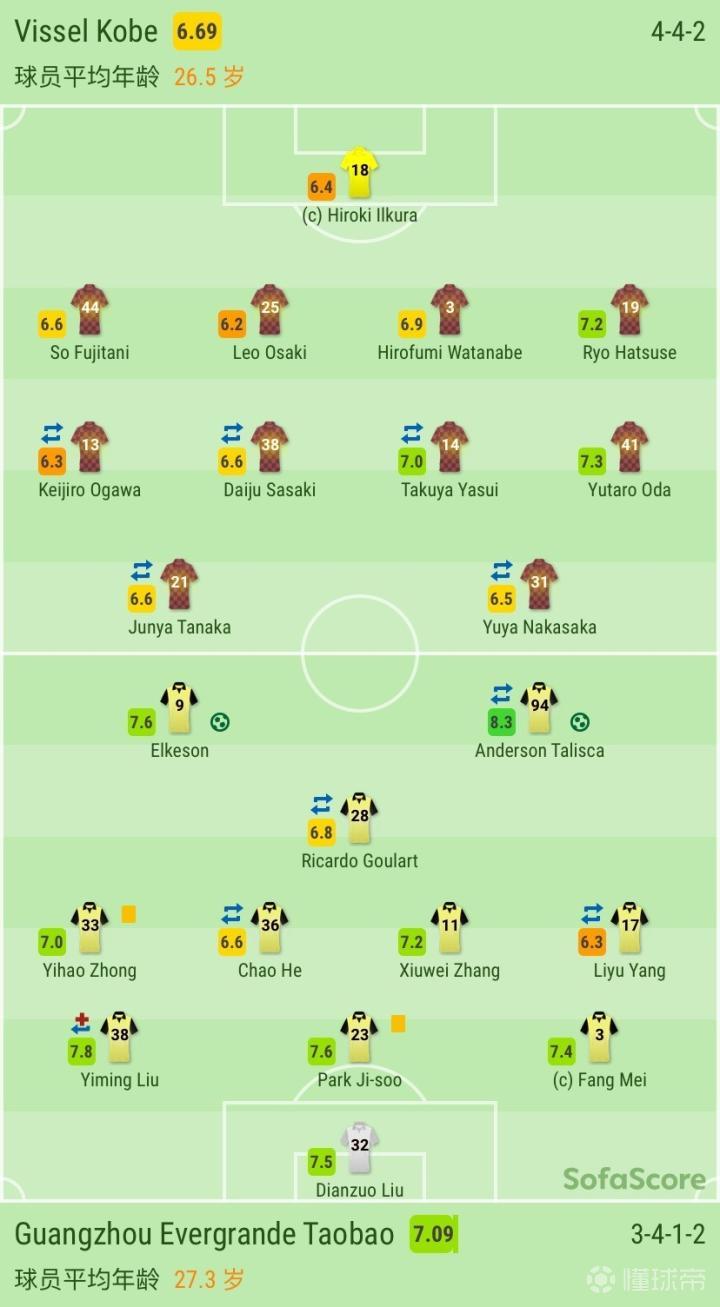Tap Guangzhou's 7.09 team rating badge
The width and height of the screenshot is (720, 1307).
coord(433,1233)
